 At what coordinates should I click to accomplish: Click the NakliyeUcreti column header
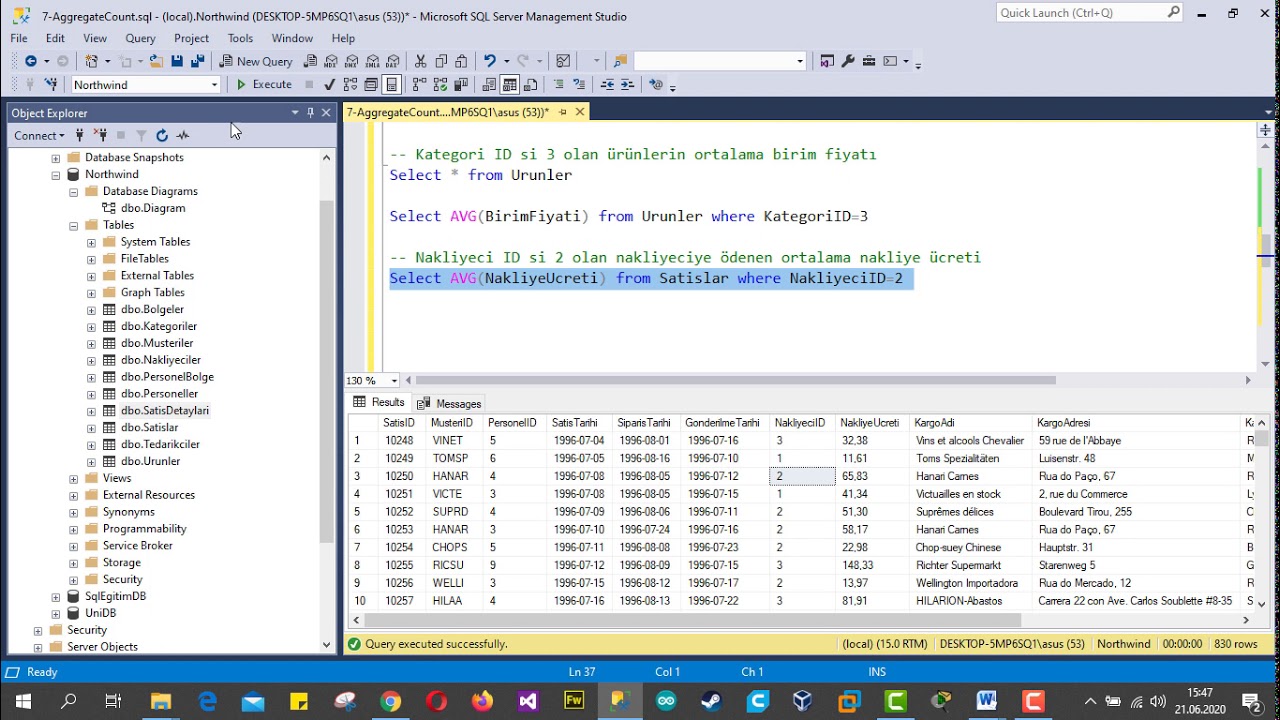click(869, 423)
